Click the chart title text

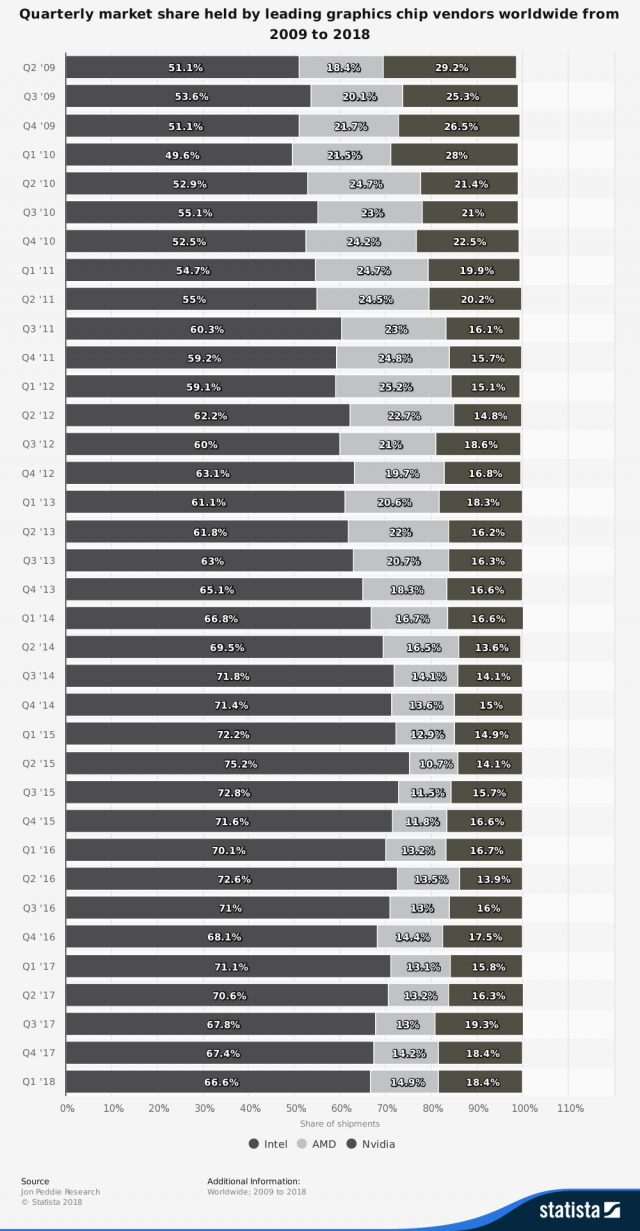[x=320, y=24]
